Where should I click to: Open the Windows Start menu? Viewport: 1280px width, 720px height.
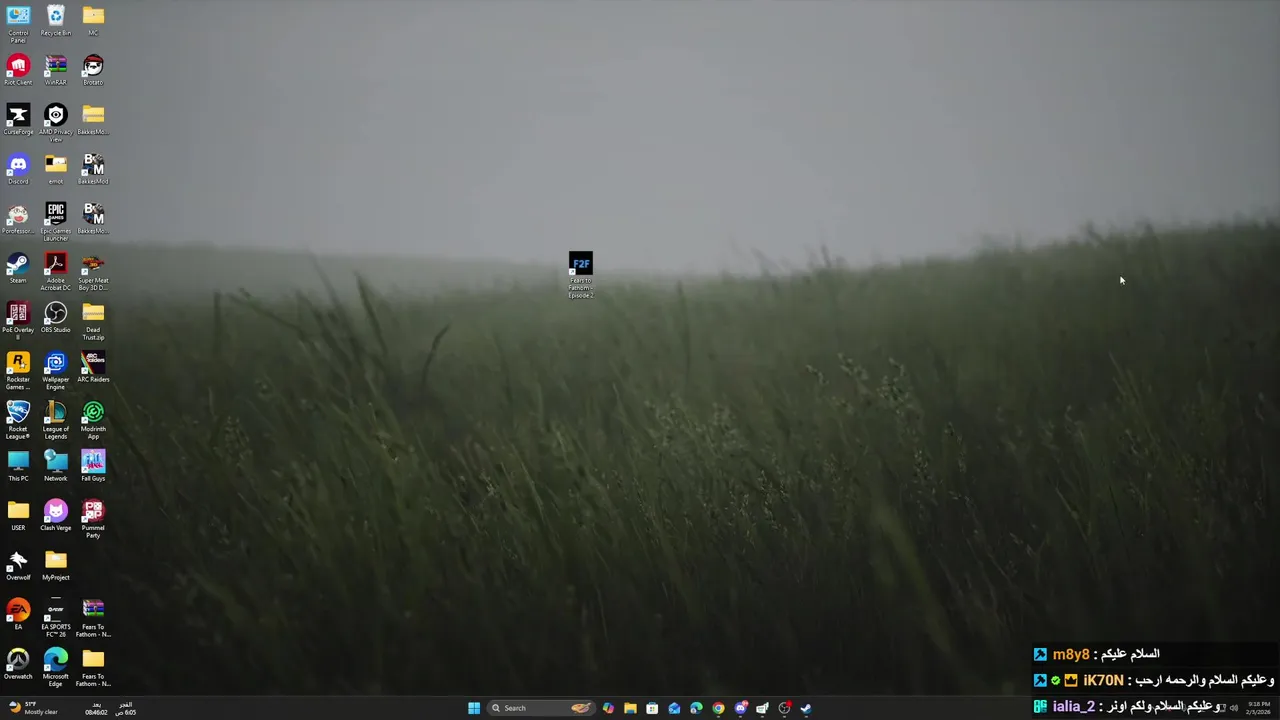pyautogui.click(x=474, y=708)
